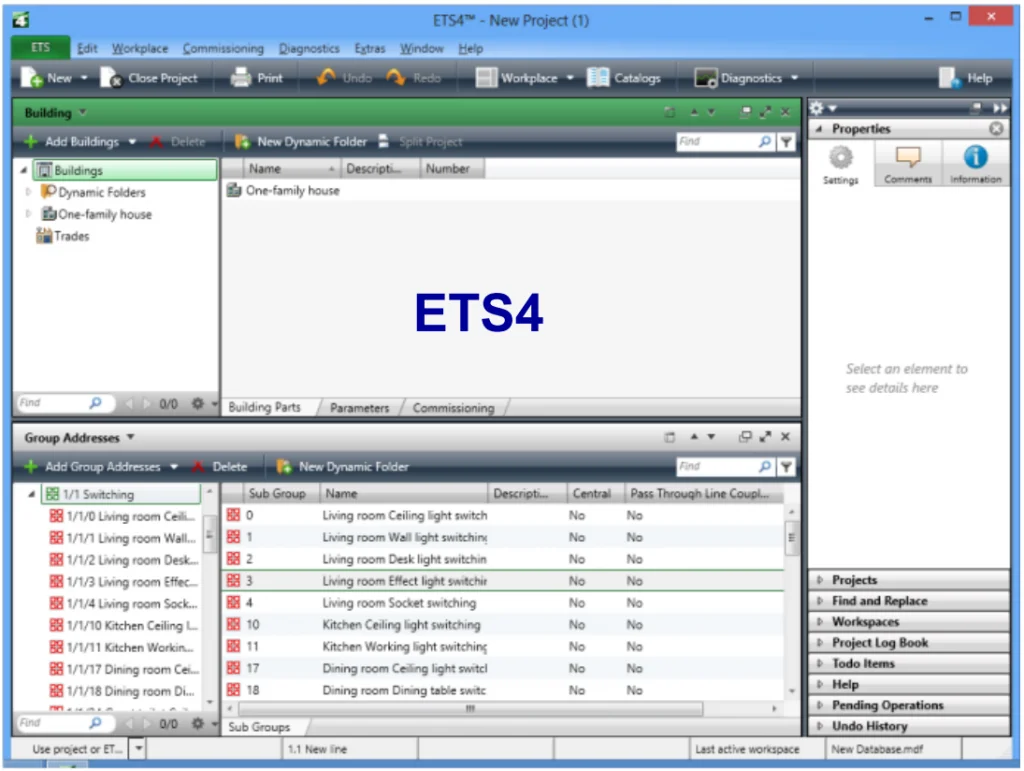1024x771 pixels.
Task: Open the status bar Use project dropdown arrow
Action: [138, 748]
